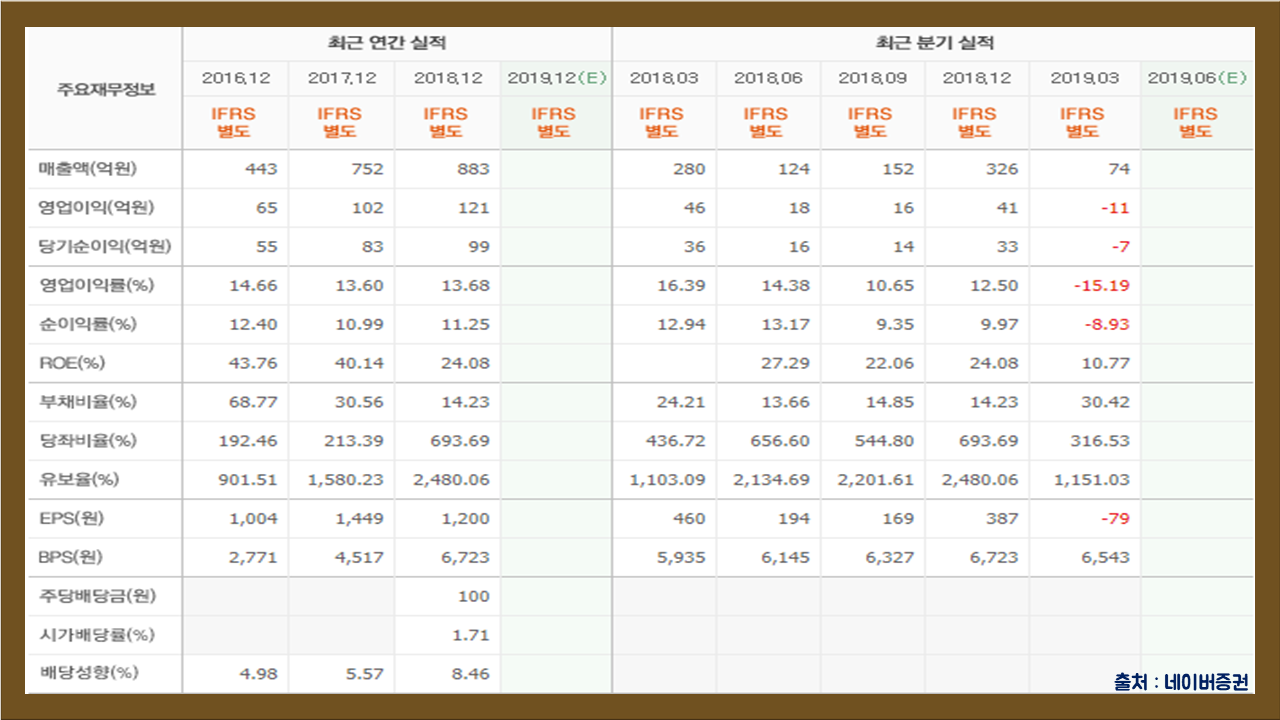
Task: Click the 40.14 ROE value
Action: click(x=361, y=363)
